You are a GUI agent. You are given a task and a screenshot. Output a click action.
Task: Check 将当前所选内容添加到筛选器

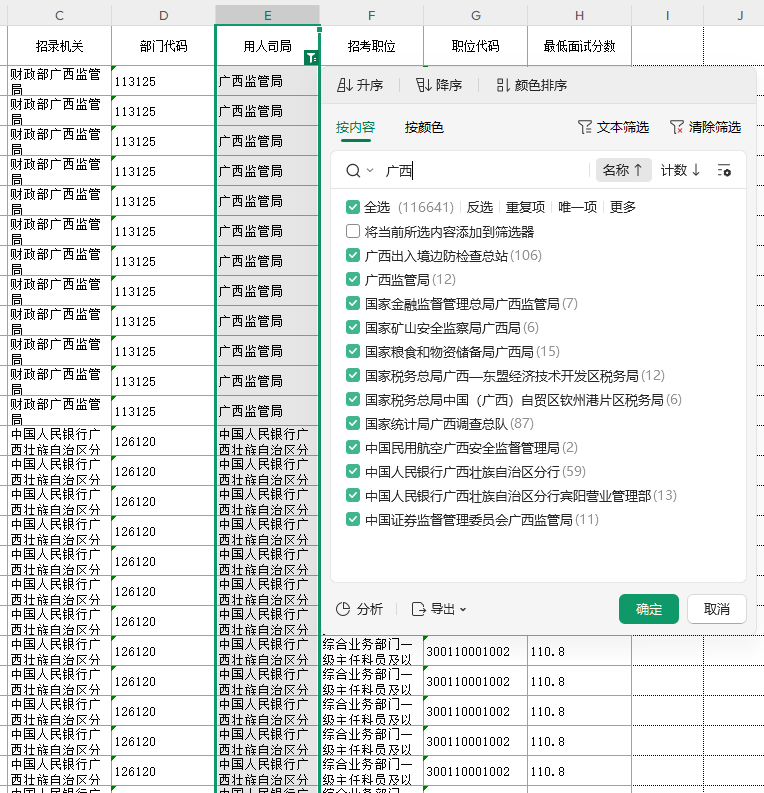[352, 232]
